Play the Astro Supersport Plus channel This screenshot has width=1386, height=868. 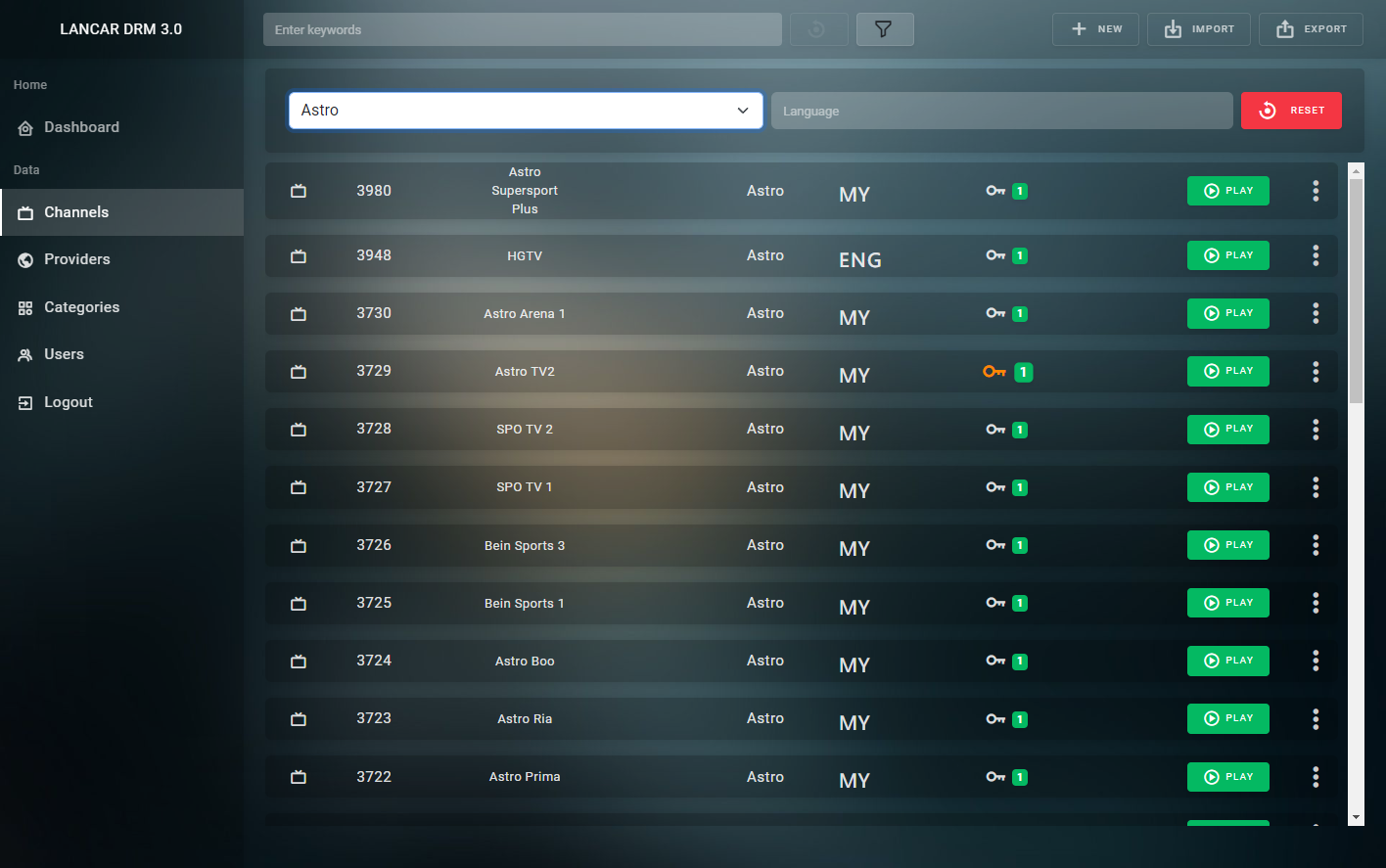[x=1228, y=191]
